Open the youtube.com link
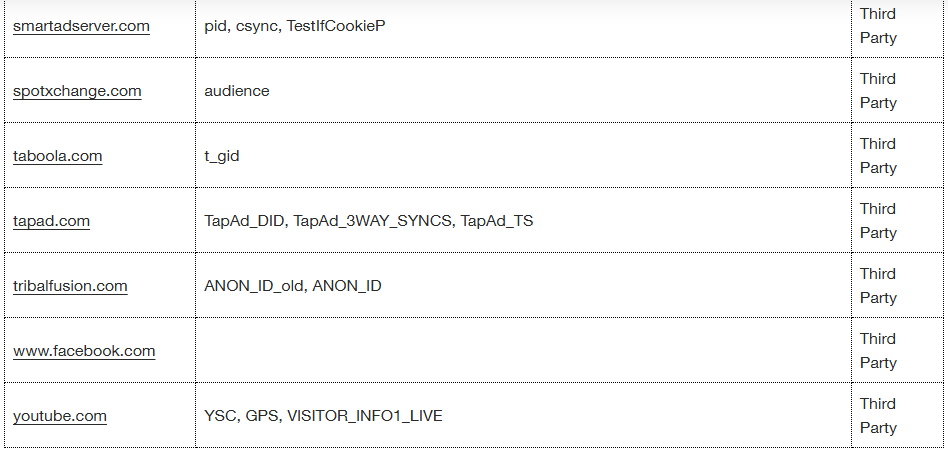The height and width of the screenshot is (453, 948). point(60,416)
